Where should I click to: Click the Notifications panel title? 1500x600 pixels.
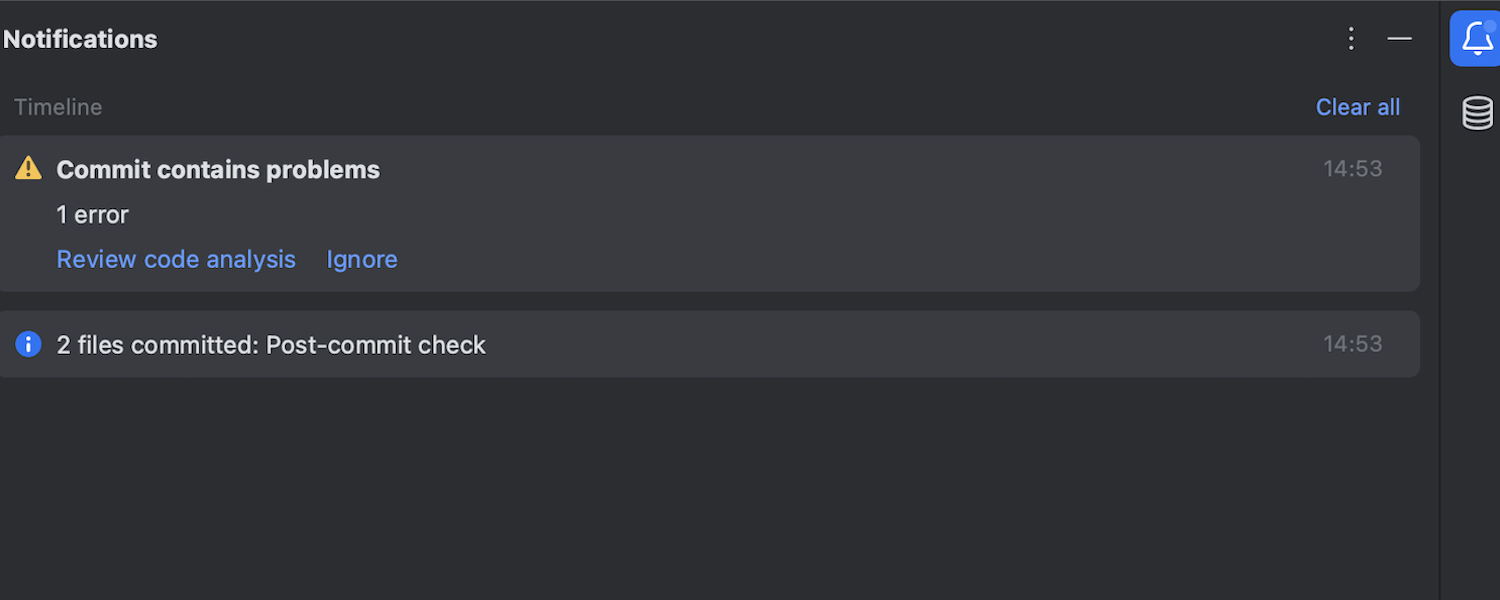pos(80,39)
